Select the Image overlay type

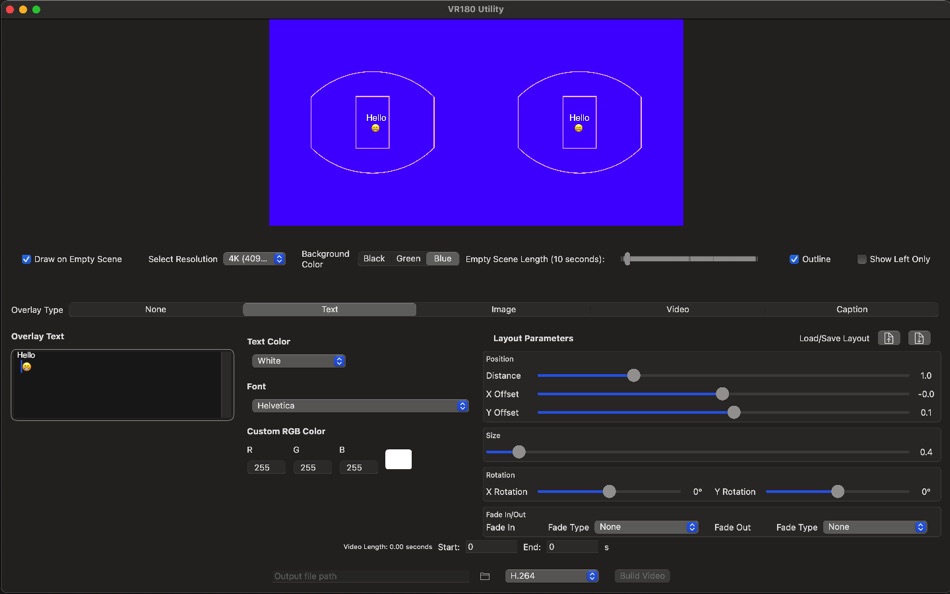[503, 309]
